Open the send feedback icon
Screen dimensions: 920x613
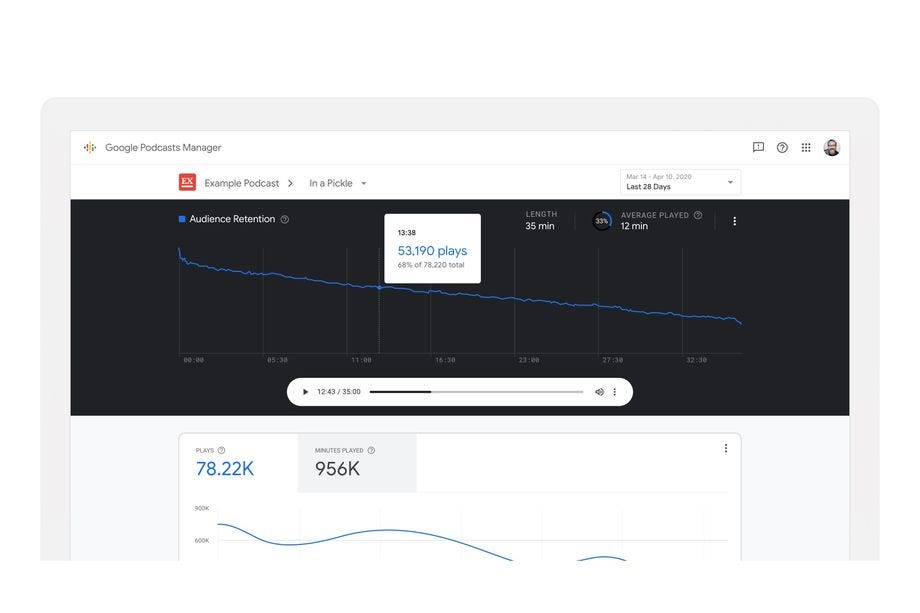(x=758, y=147)
